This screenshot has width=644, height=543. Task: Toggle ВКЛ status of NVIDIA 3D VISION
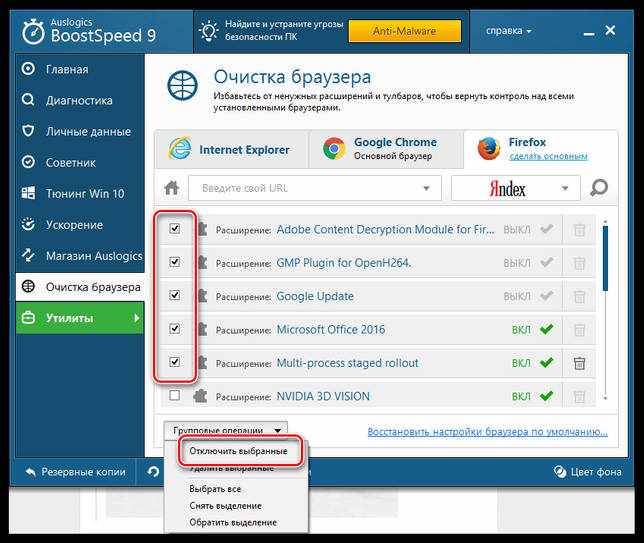(x=533, y=396)
